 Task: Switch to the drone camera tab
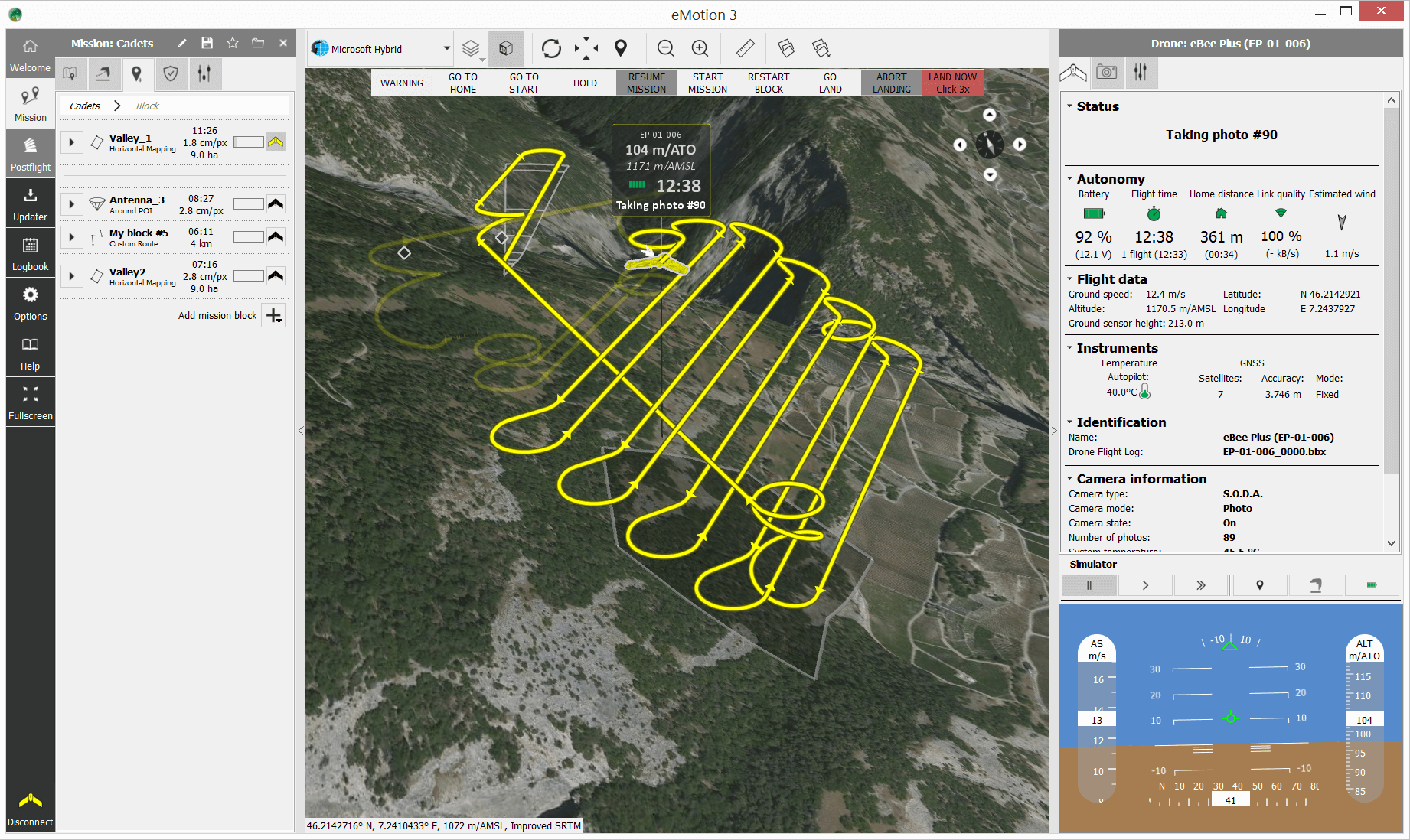[x=1106, y=72]
